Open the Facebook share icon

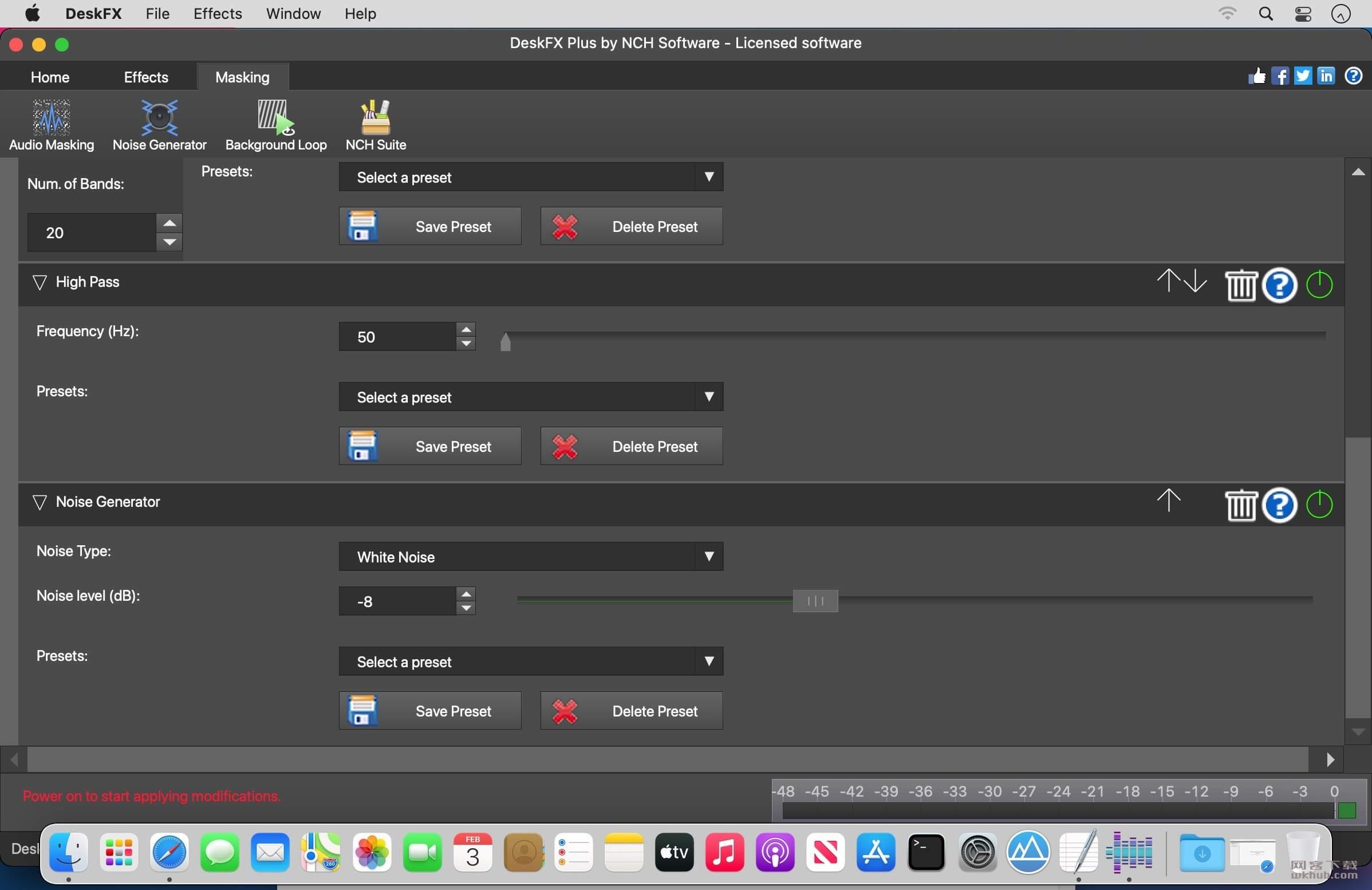tap(1280, 76)
